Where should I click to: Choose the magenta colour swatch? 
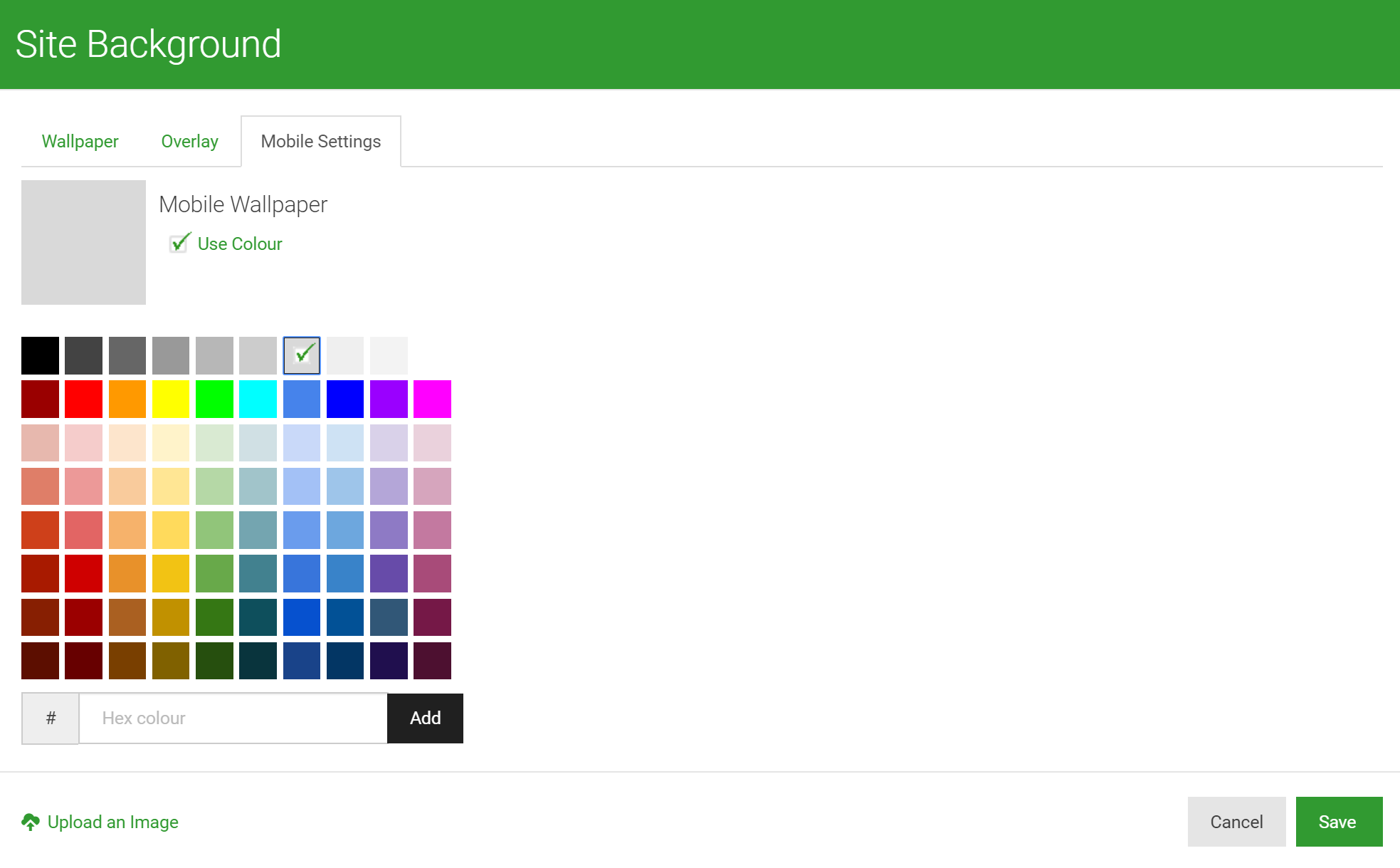tap(432, 399)
